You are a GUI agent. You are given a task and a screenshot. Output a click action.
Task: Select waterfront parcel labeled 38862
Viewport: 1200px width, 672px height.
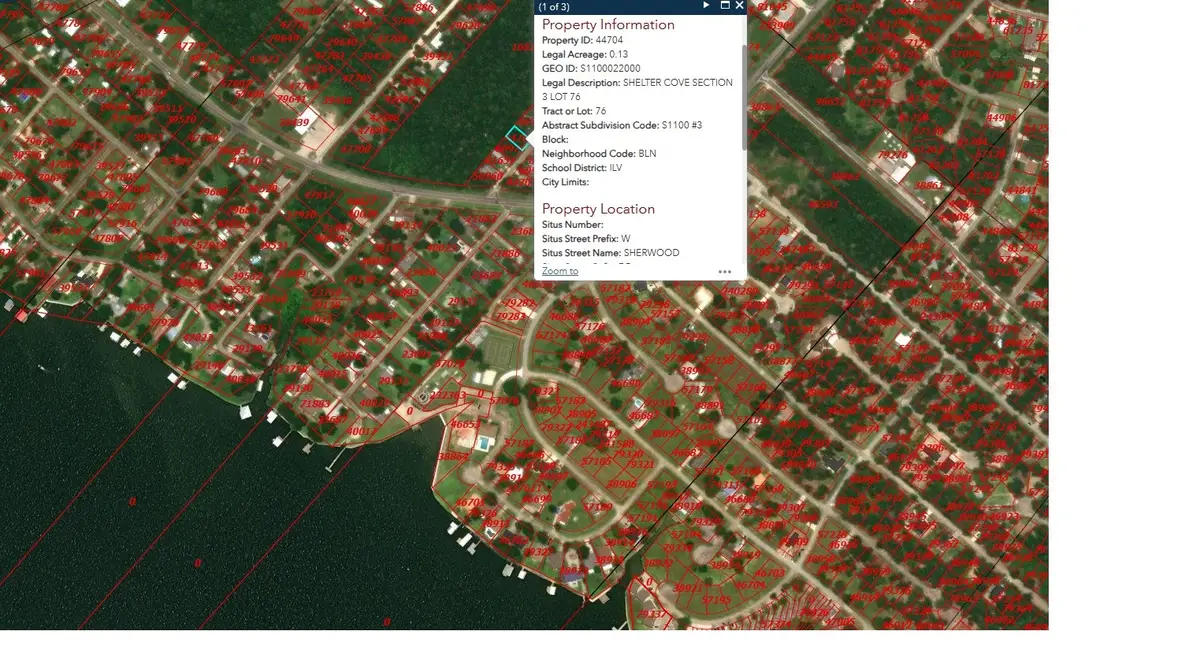[453, 457]
